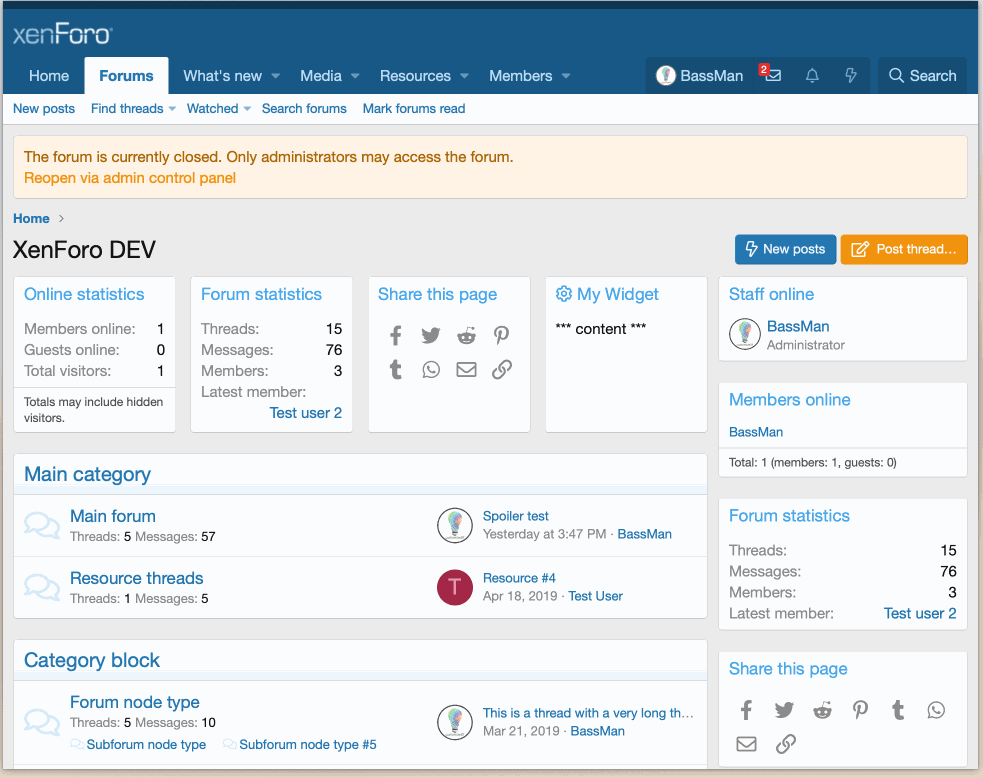Share on Pinterest from the top widget
Viewport: 983px width, 778px height.
point(502,336)
